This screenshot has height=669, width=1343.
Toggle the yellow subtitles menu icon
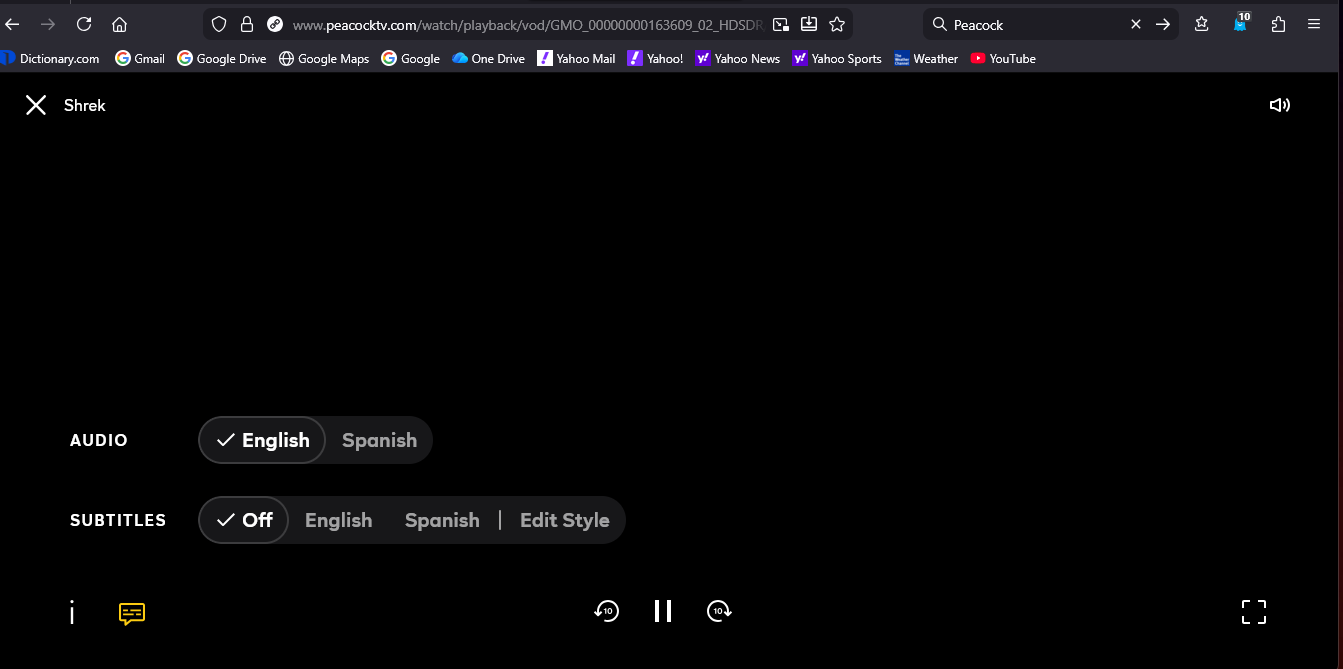pyautogui.click(x=132, y=613)
